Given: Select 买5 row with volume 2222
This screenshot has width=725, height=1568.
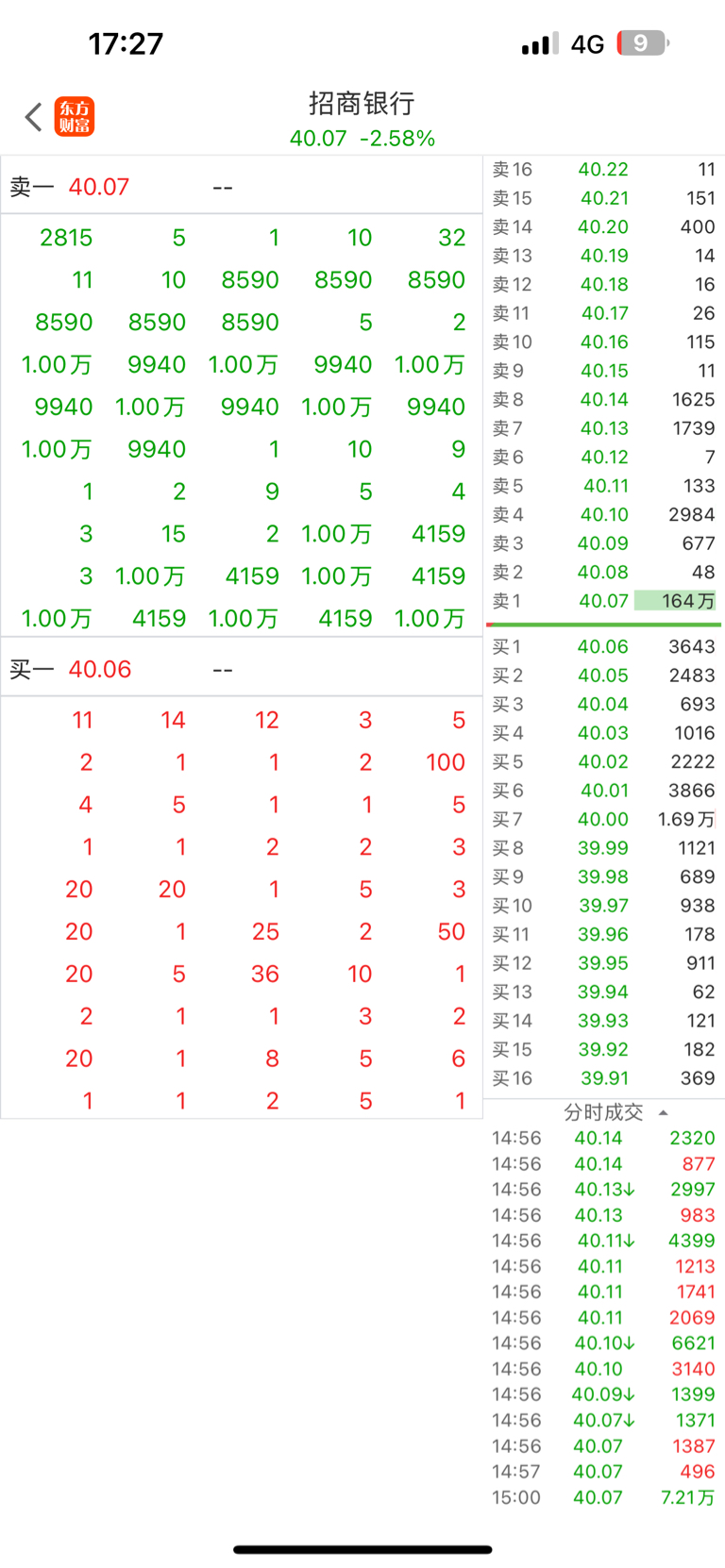Looking at the screenshot, I should (604, 762).
